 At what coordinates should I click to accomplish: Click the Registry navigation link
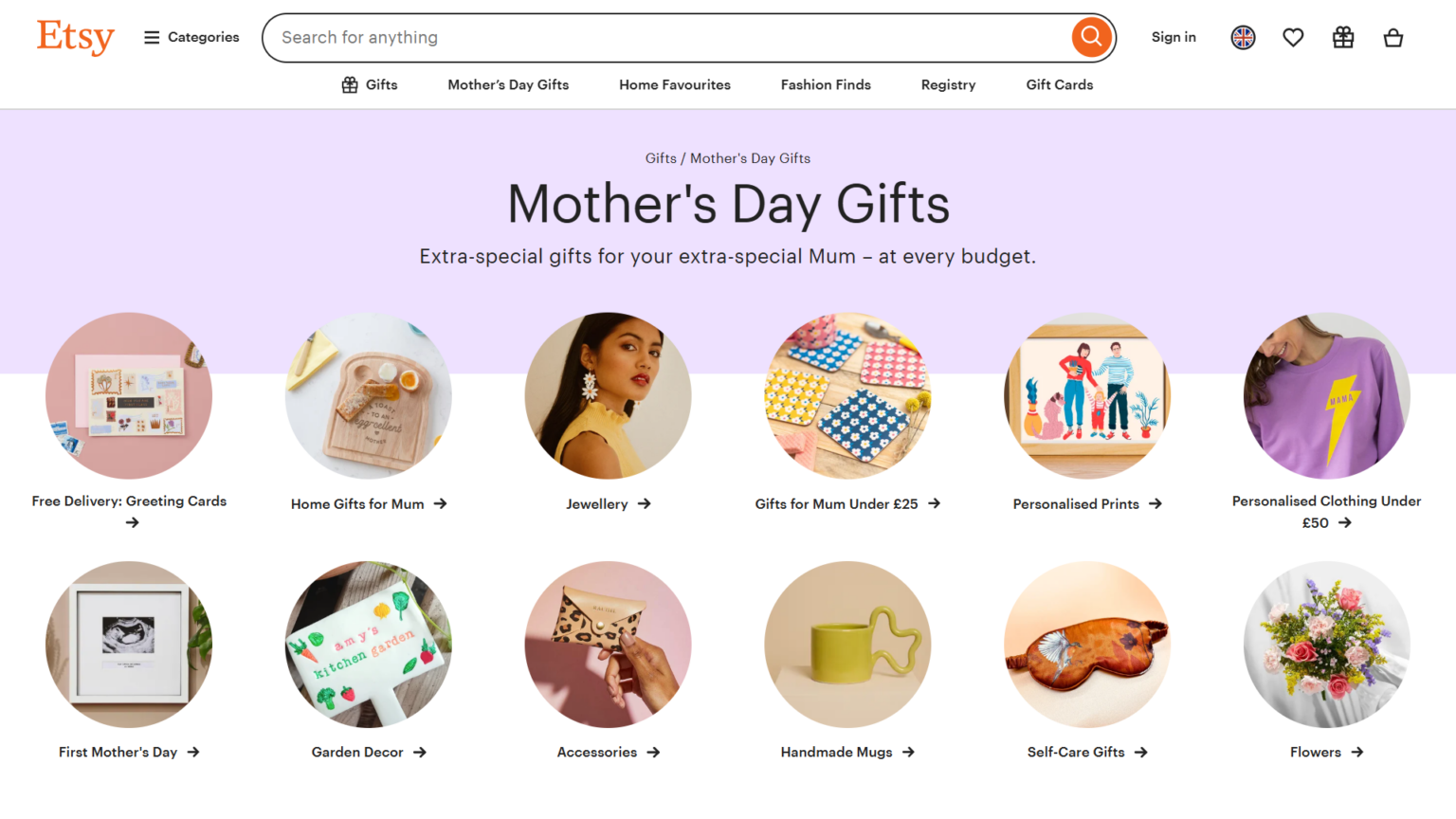coord(948,85)
